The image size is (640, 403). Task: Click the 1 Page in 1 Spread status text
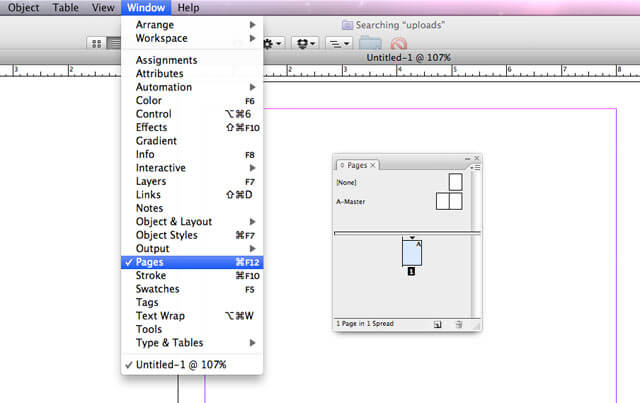pos(365,324)
